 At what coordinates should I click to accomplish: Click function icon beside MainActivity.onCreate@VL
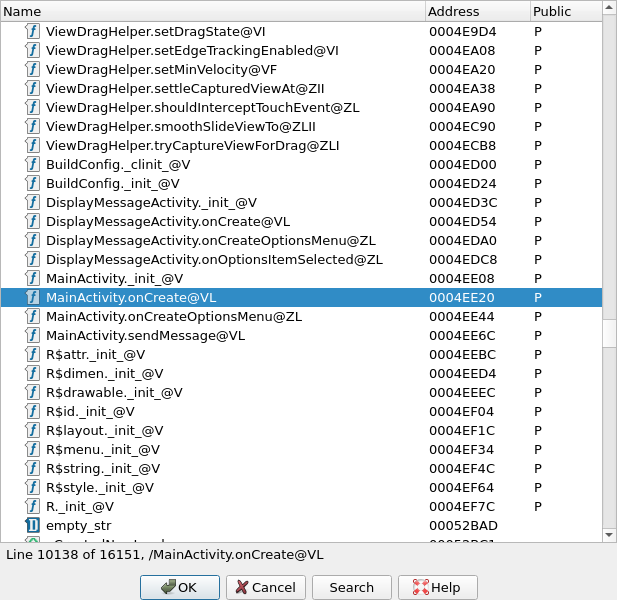point(32,298)
